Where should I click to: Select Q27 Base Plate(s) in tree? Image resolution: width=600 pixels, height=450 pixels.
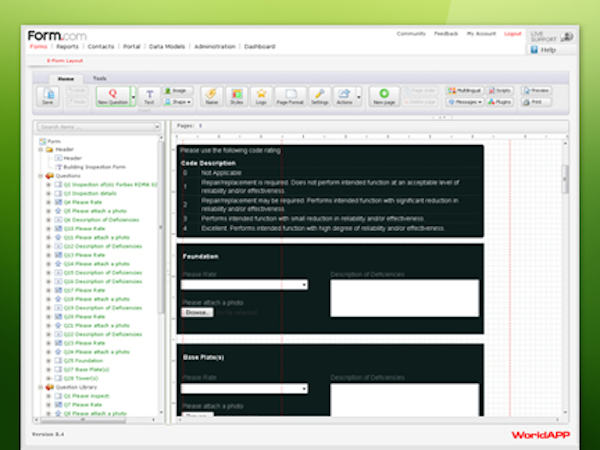click(x=86, y=369)
